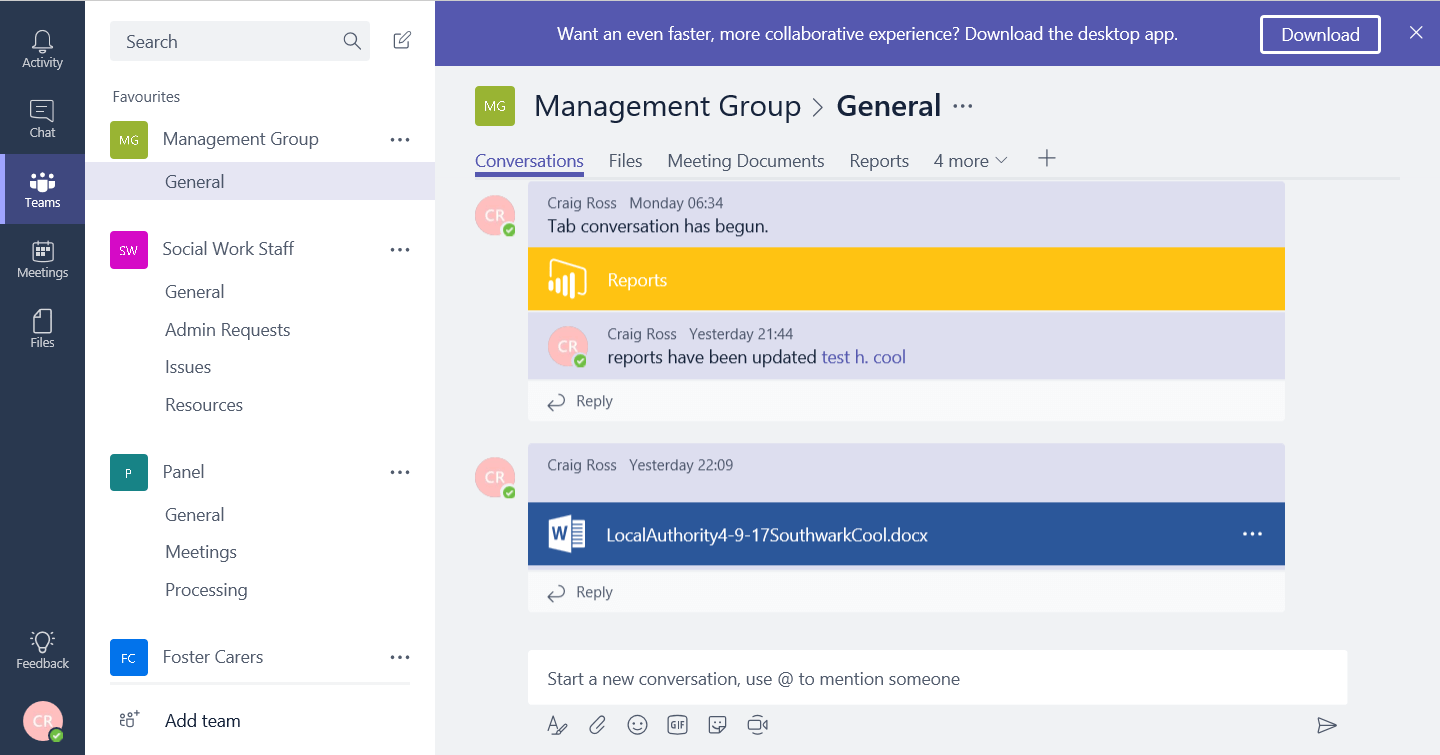This screenshot has height=755, width=1440.
Task: Expand the 4 more tabs dropdown
Action: 971,161
